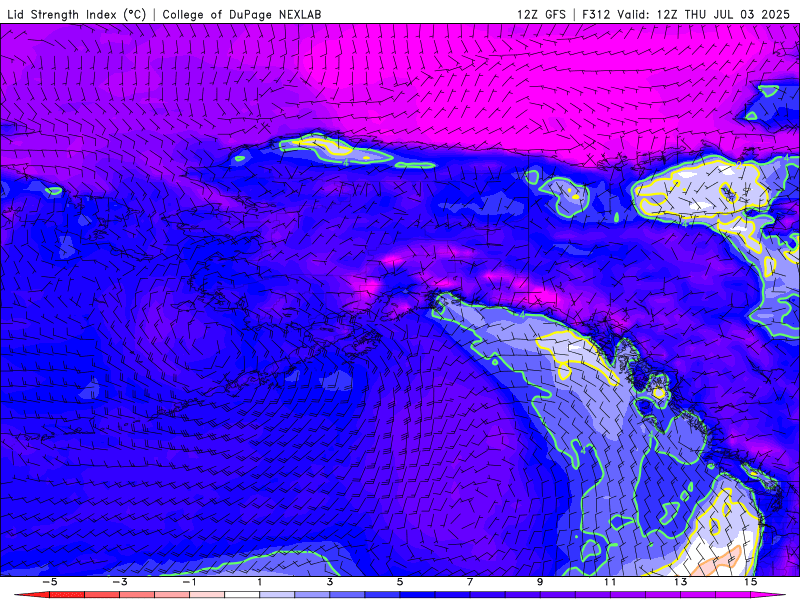Click the 'College of DuPage NEXLAB' label
The image size is (800, 600).
coord(242,14)
